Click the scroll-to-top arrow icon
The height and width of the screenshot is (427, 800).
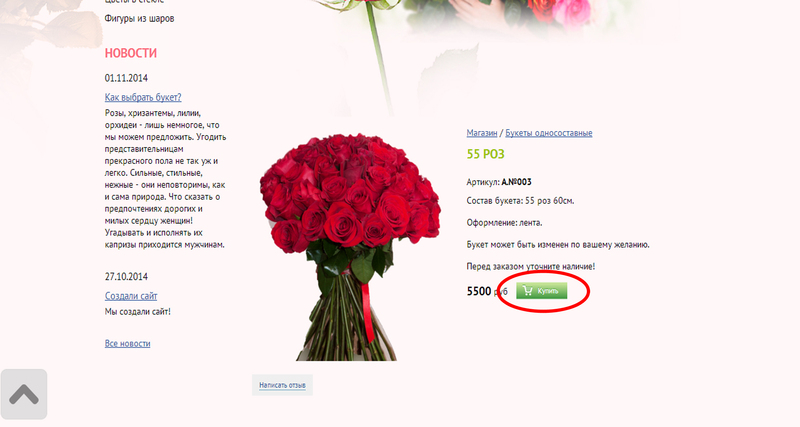[24, 394]
